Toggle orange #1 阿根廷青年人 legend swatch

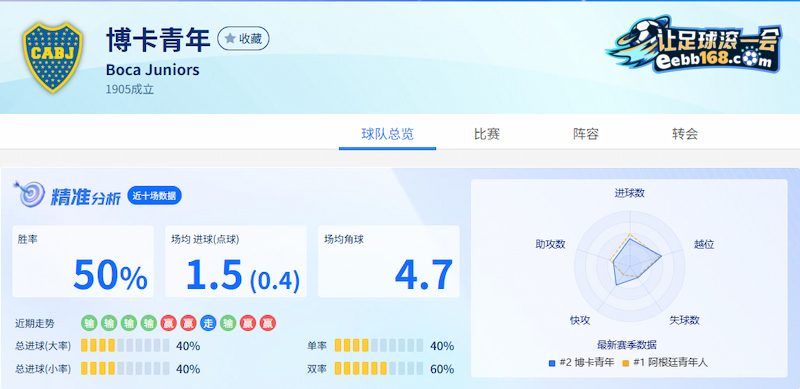coord(626,363)
